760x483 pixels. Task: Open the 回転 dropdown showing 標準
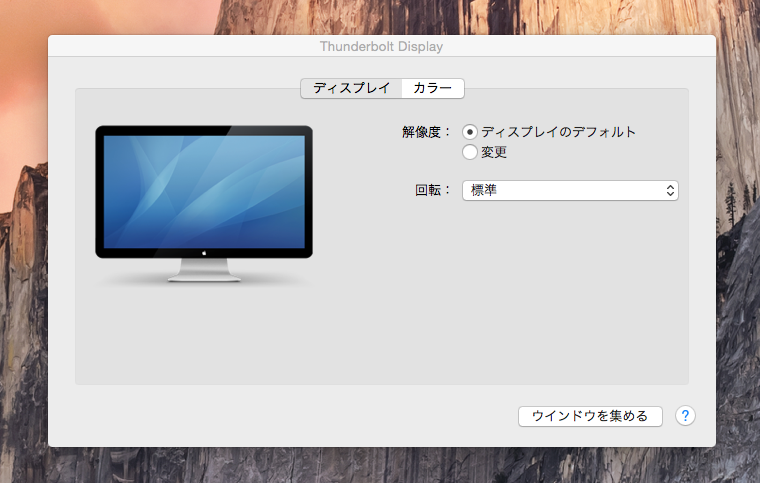point(570,190)
